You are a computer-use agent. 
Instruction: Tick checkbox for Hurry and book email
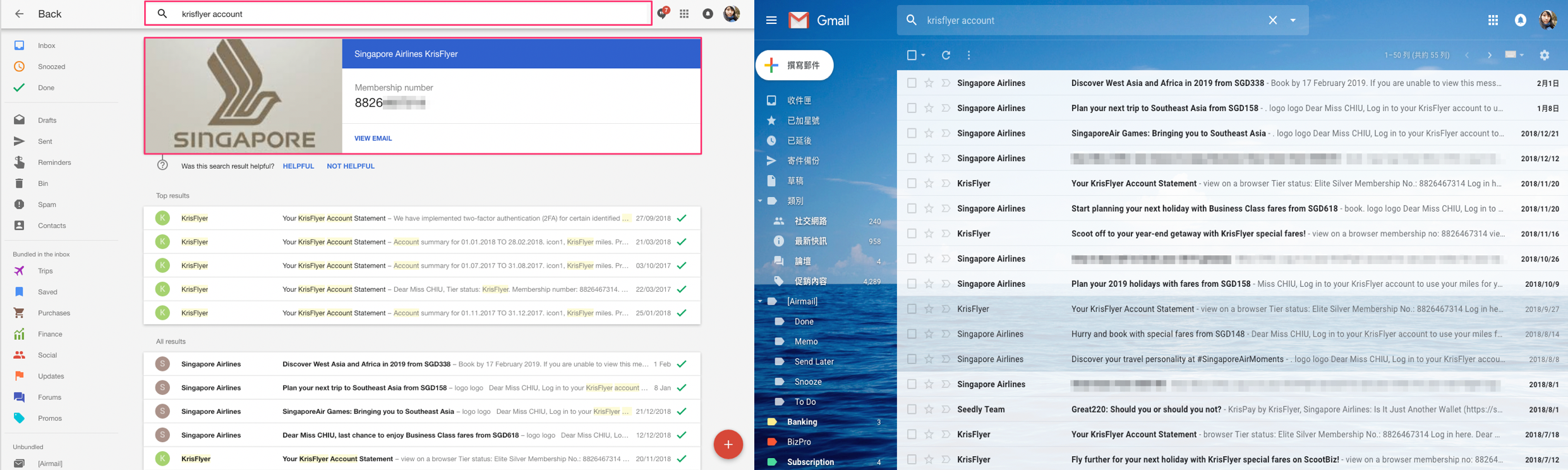click(912, 334)
